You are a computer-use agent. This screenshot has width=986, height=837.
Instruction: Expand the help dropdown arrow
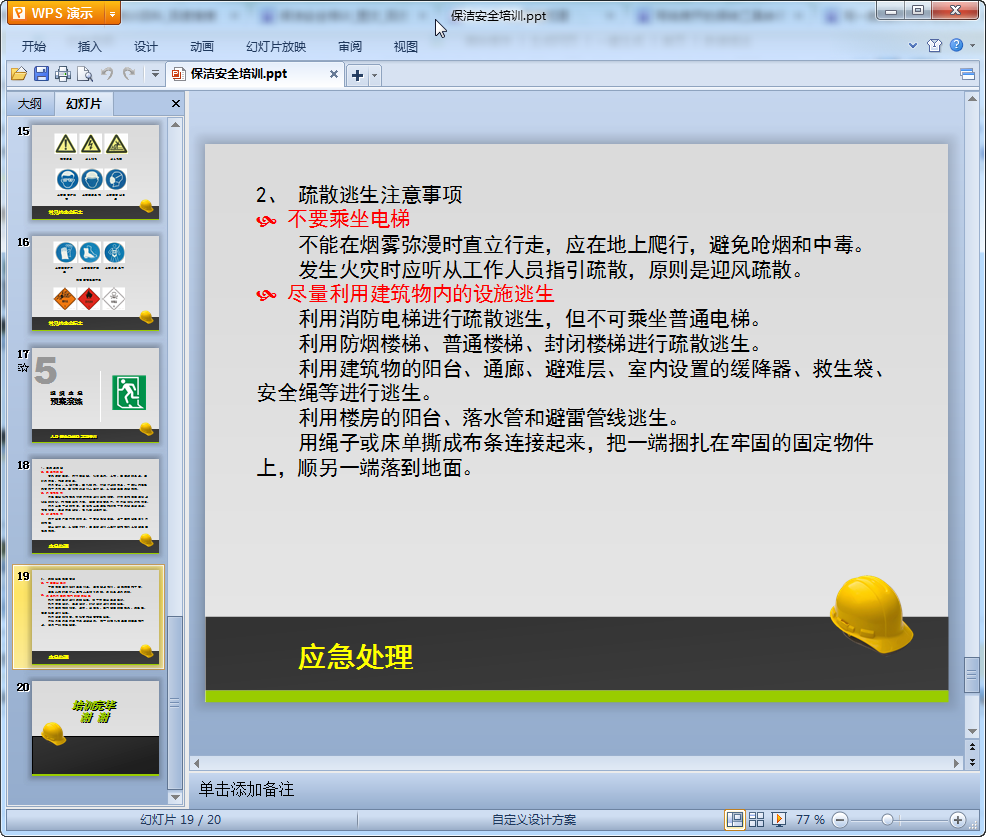pyautogui.click(x=972, y=45)
